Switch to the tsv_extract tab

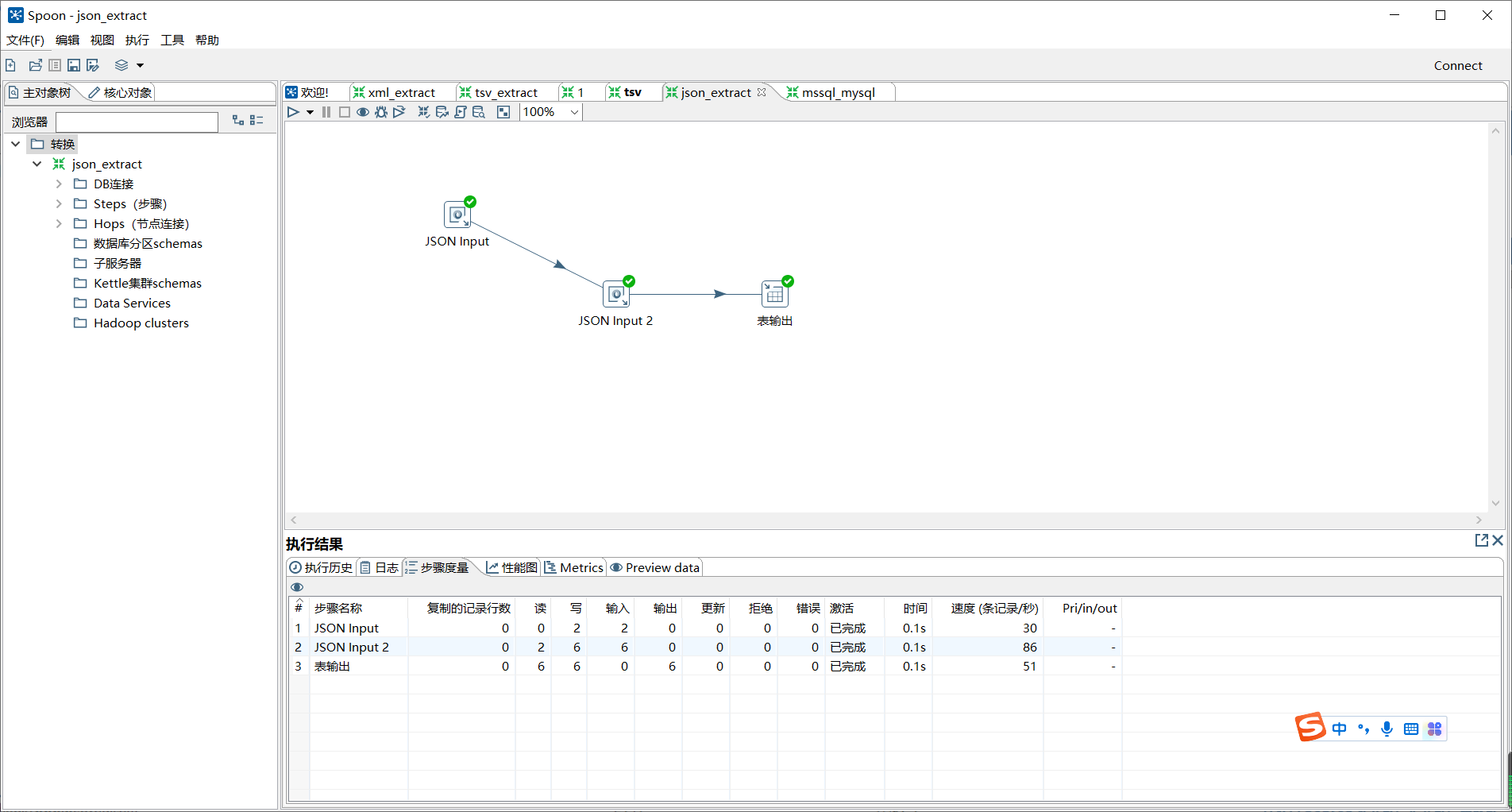point(499,93)
